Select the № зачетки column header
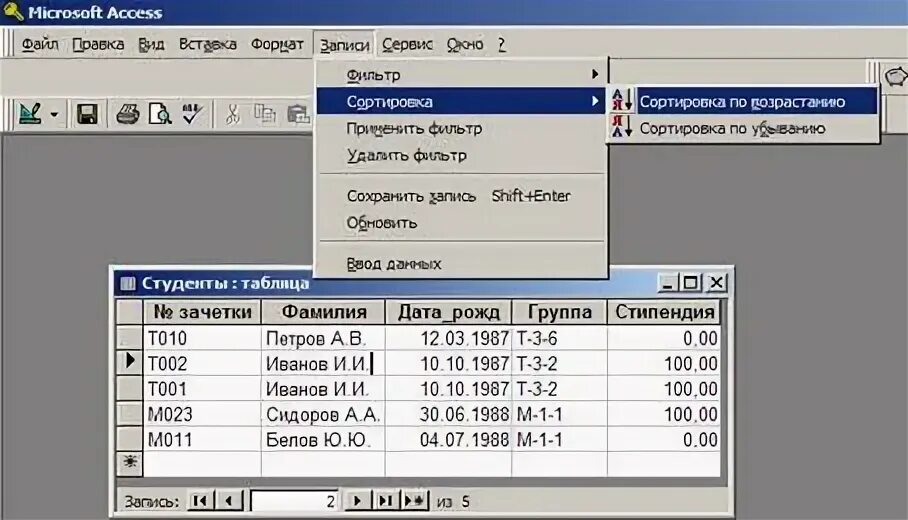Screen dimensions: 908x520 (202, 312)
